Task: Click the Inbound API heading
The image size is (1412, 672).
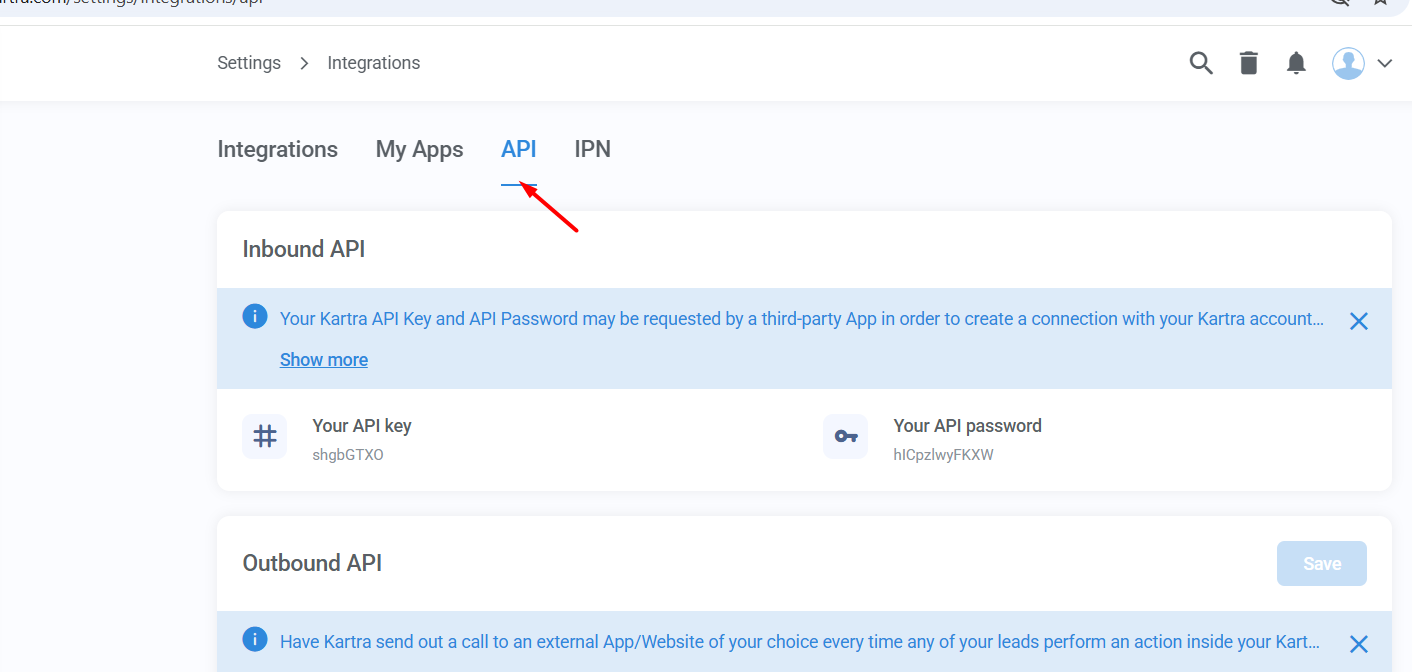Action: point(304,249)
